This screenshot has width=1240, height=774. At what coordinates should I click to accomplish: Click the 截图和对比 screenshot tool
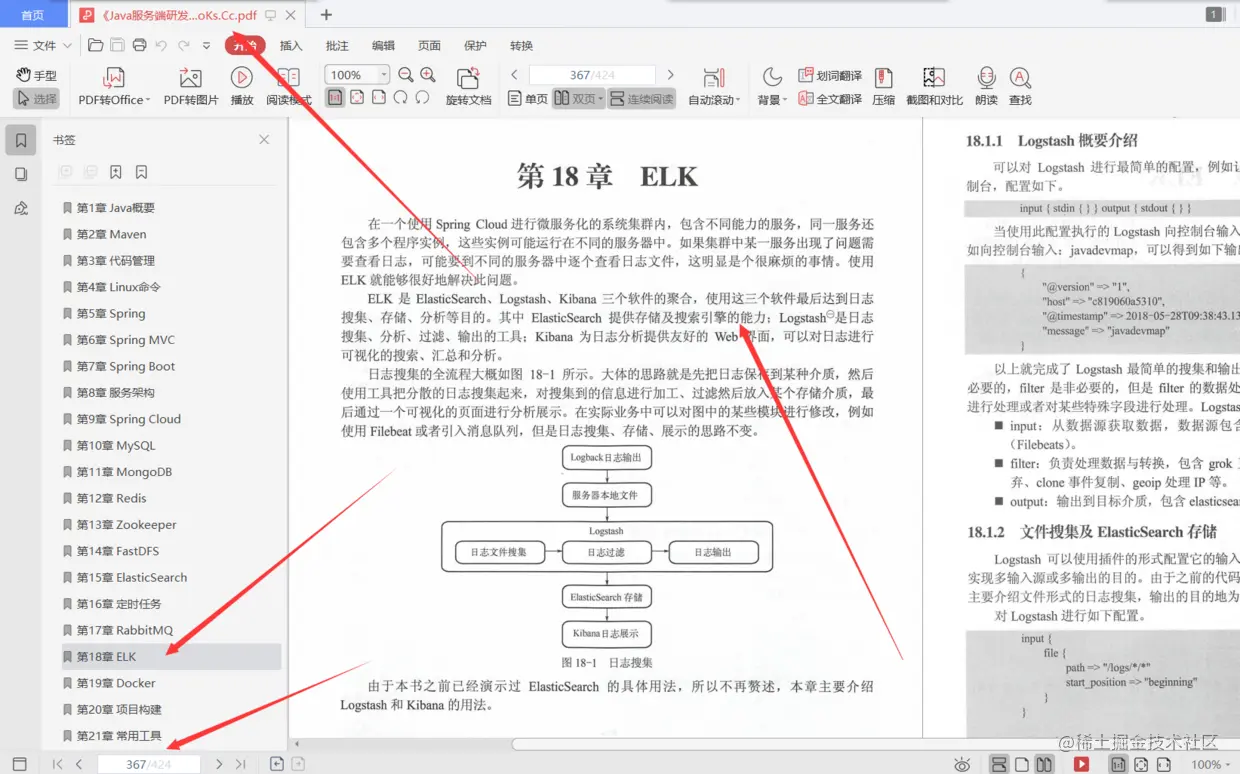(934, 87)
